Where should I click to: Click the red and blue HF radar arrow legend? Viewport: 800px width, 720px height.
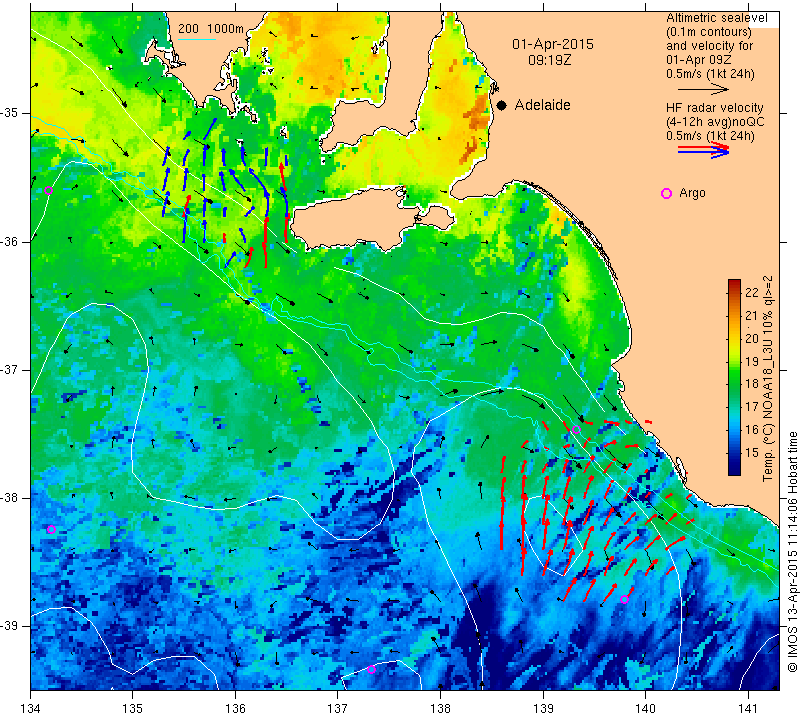[703, 150]
